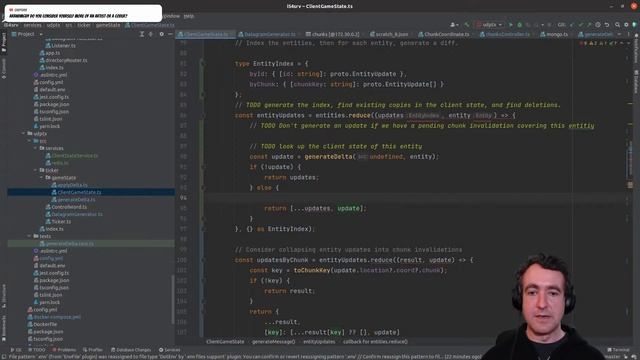Toggle the Structure tool window side tab
This screenshot has height=360, width=640.
[x=4, y=296]
